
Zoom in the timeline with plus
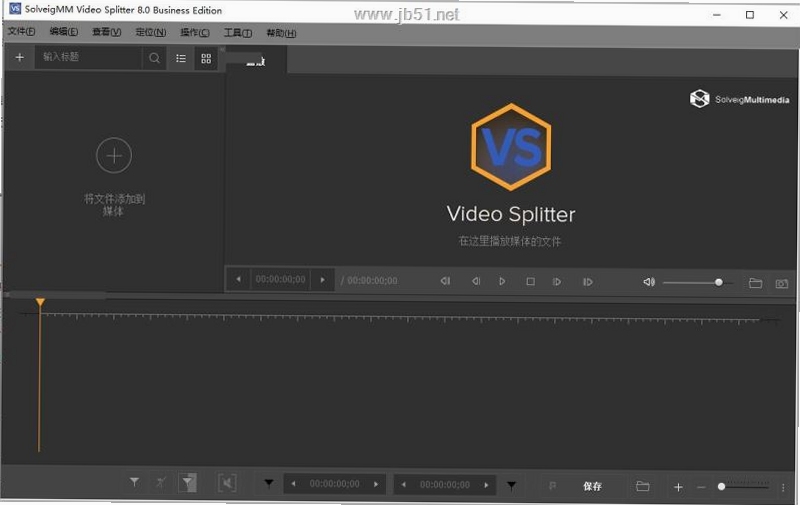click(678, 487)
